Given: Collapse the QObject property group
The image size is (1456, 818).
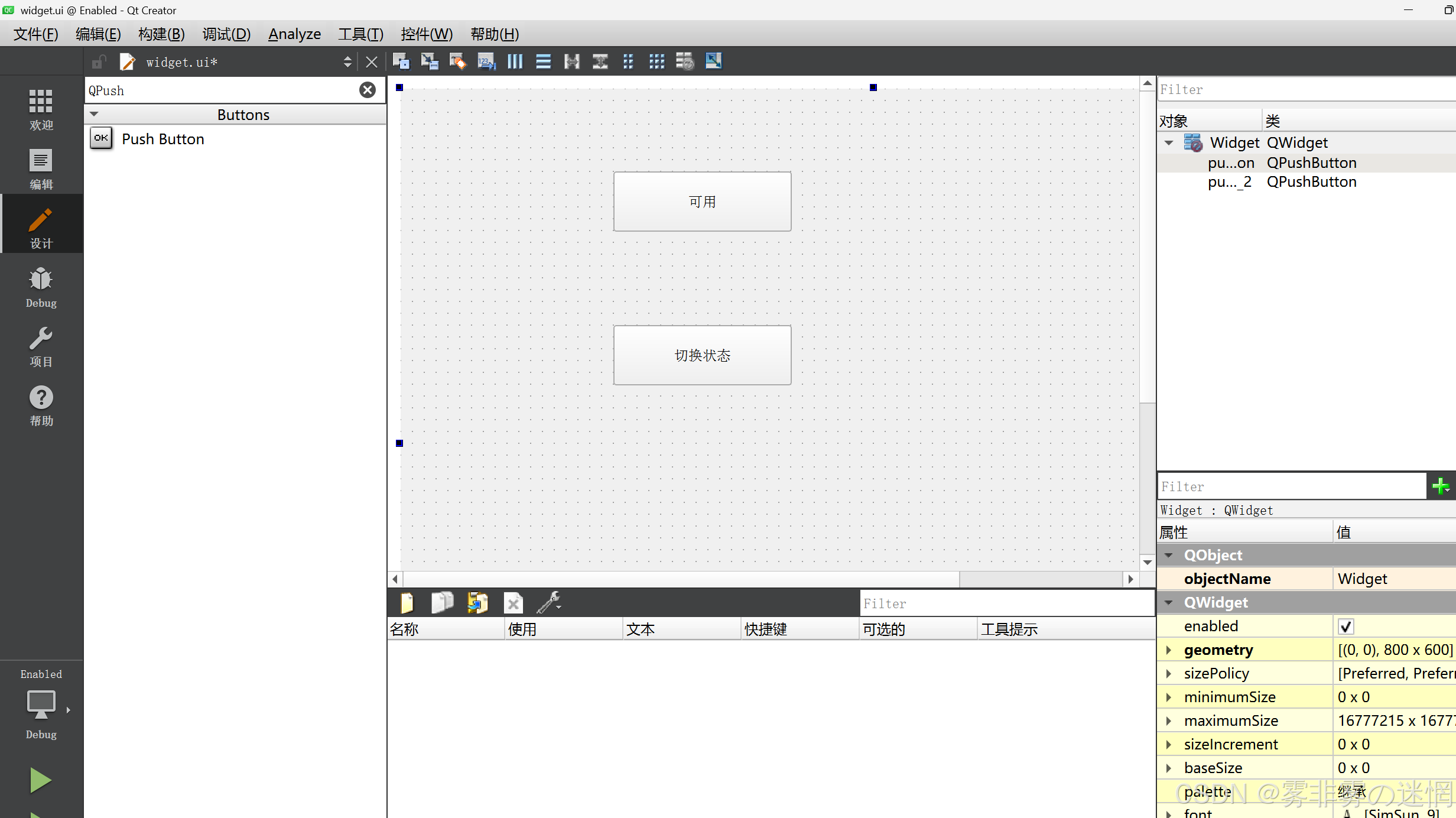Looking at the screenshot, I should (1168, 555).
